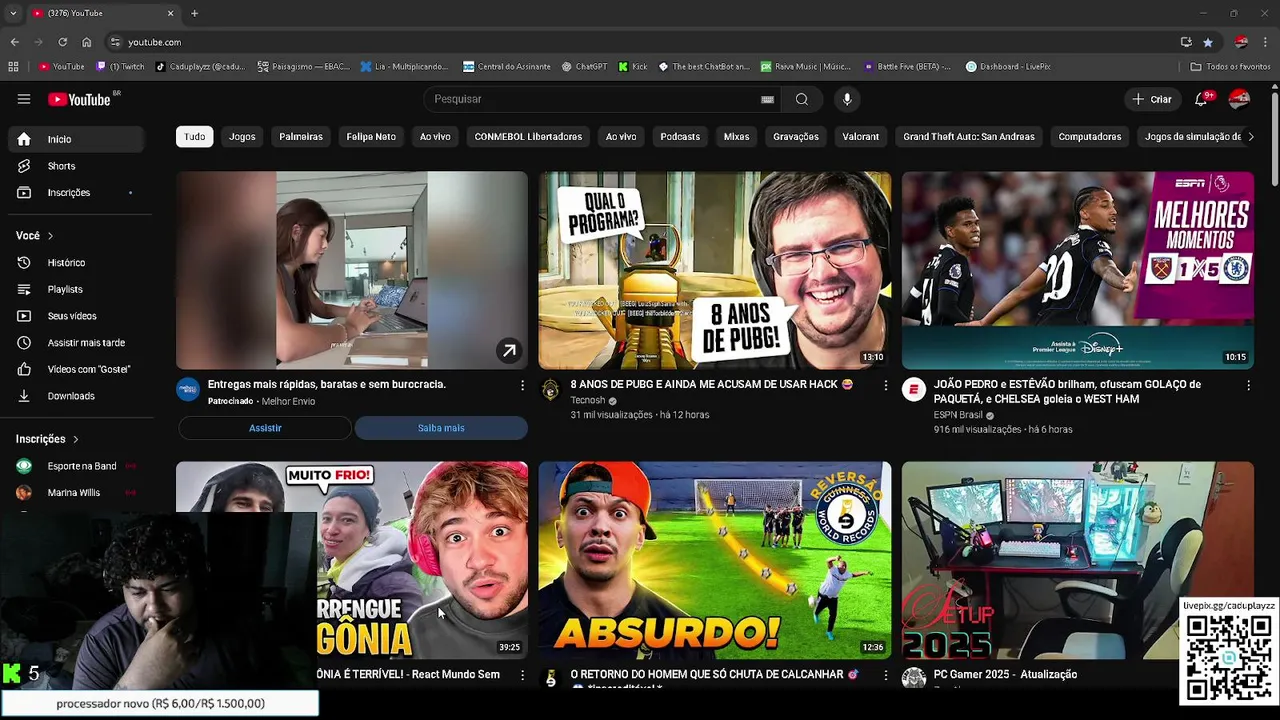Select the Palmeiras filter chip
The width and height of the screenshot is (1280, 720).
coord(301,137)
